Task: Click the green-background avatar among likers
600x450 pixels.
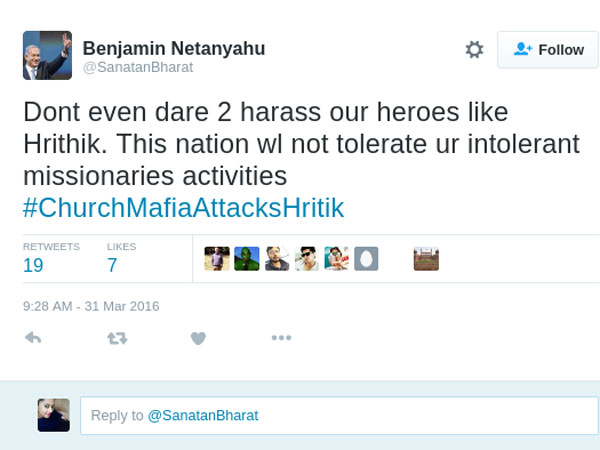Action: tap(247, 259)
